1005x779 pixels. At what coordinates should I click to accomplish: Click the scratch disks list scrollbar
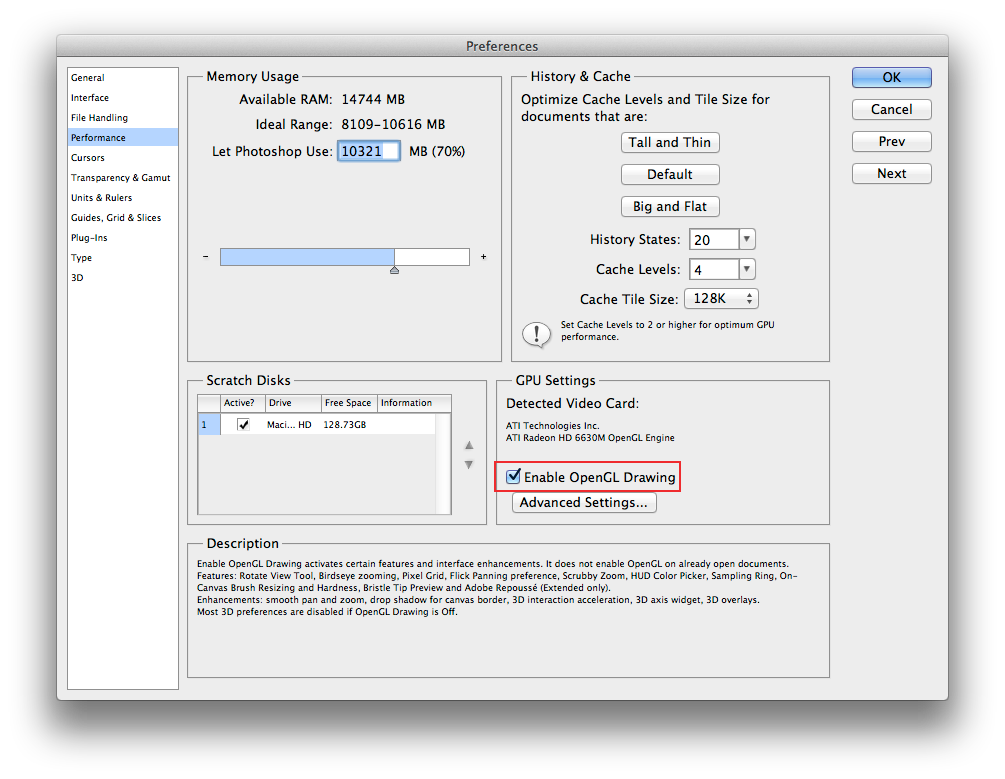click(x=443, y=464)
